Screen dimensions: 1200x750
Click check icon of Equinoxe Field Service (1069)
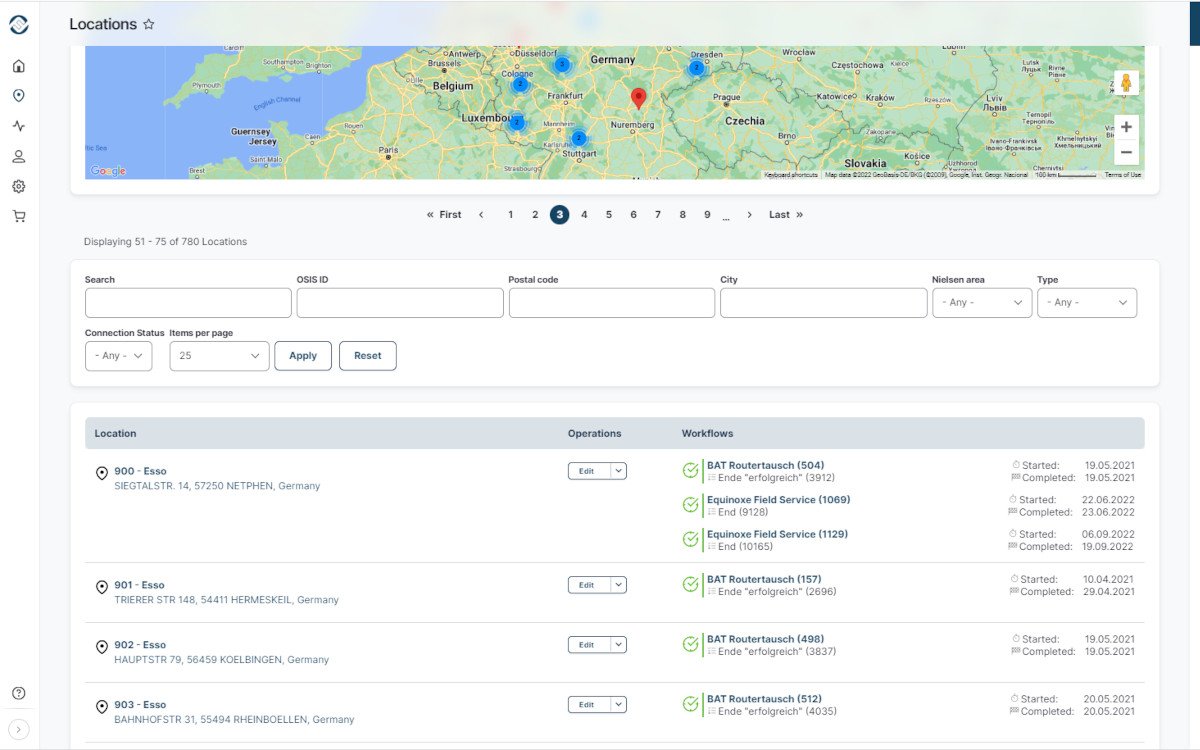click(690, 505)
